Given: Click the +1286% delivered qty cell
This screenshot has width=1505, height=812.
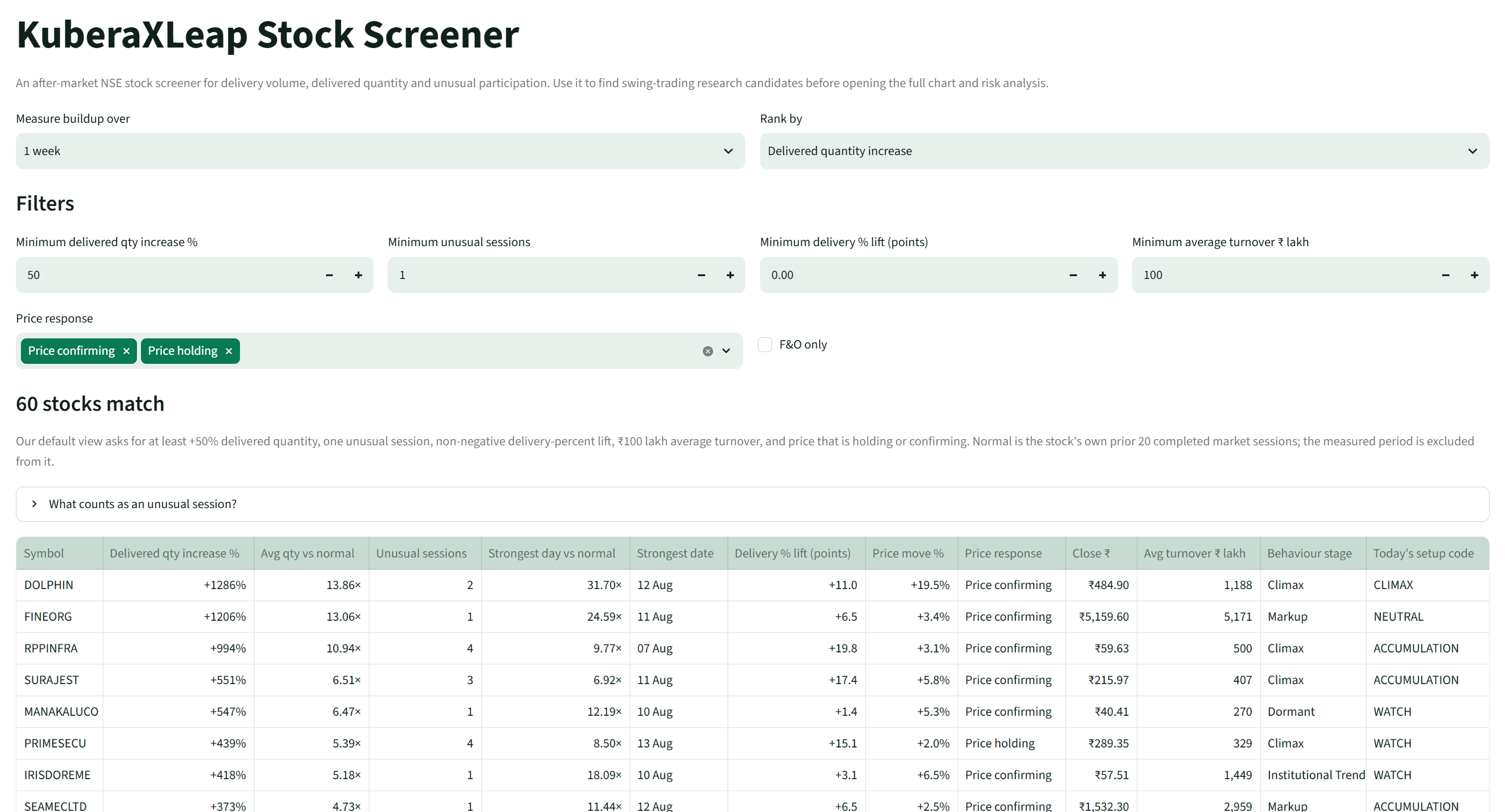Looking at the screenshot, I should pos(178,585).
